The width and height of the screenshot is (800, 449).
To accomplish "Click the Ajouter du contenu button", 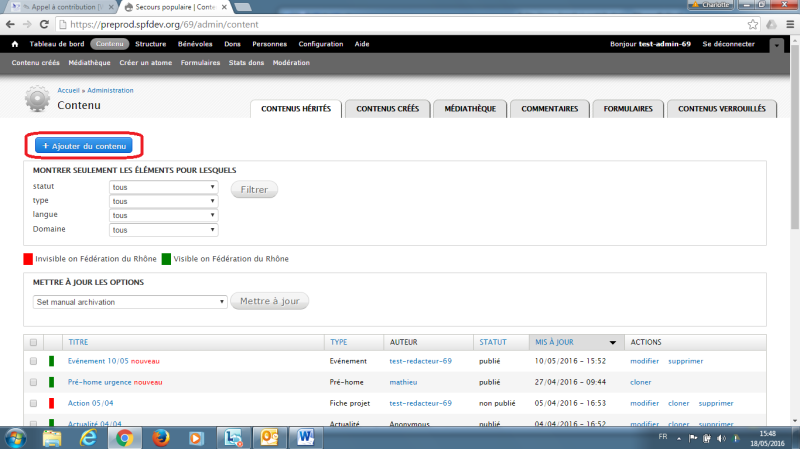I will click(x=84, y=146).
